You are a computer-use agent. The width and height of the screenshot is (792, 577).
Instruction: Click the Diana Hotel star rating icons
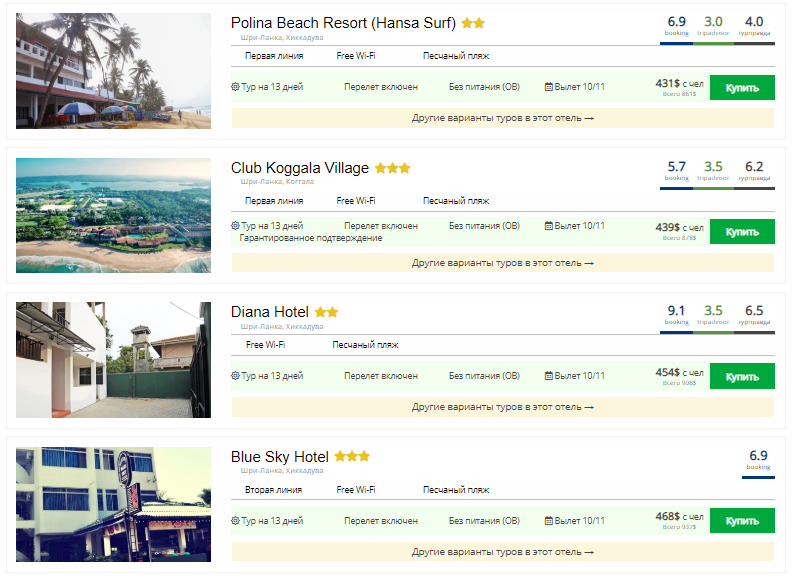pyautogui.click(x=326, y=312)
